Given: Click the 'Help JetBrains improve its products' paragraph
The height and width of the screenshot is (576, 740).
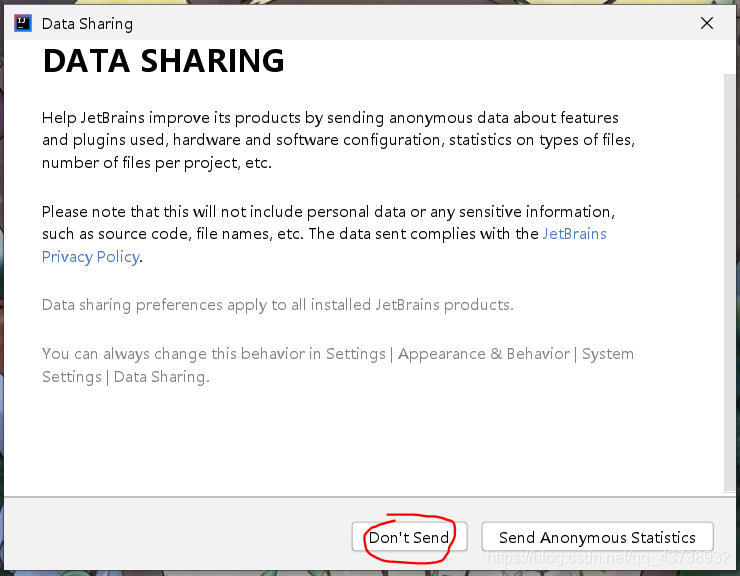Looking at the screenshot, I should 338,140.
